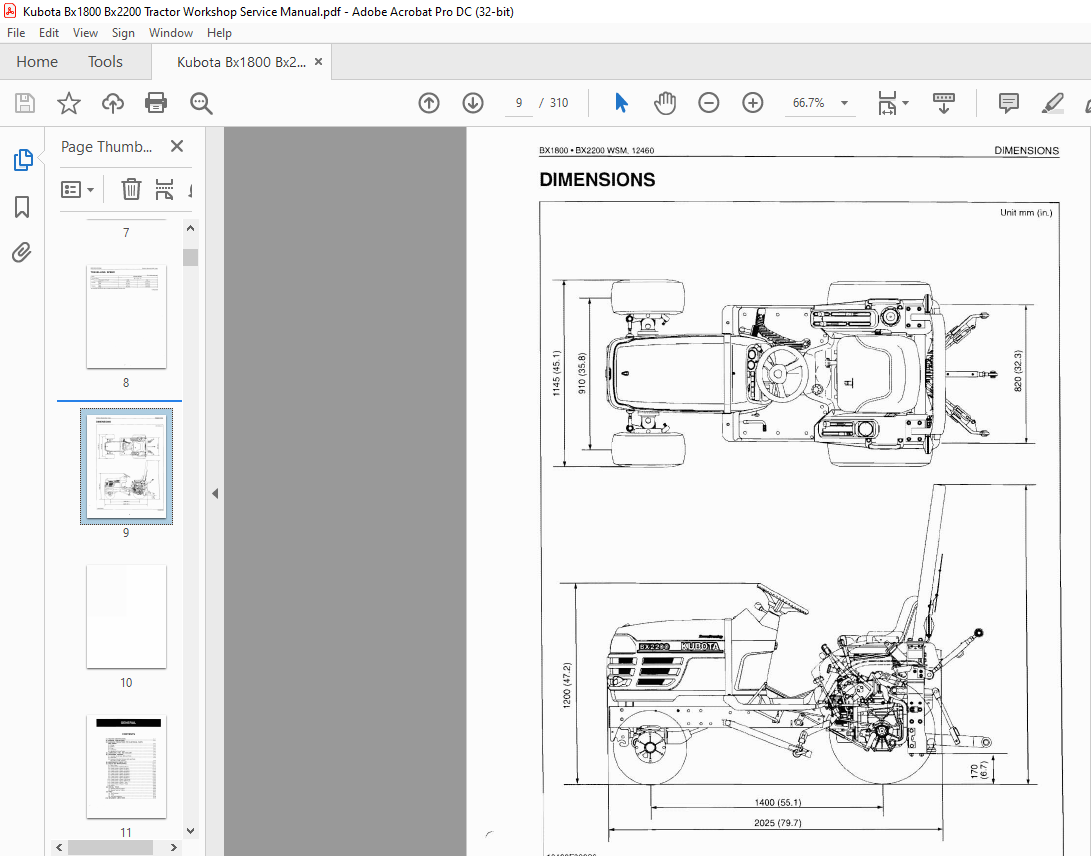Open the Edit menu
The width and height of the screenshot is (1091, 856).
(x=49, y=33)
